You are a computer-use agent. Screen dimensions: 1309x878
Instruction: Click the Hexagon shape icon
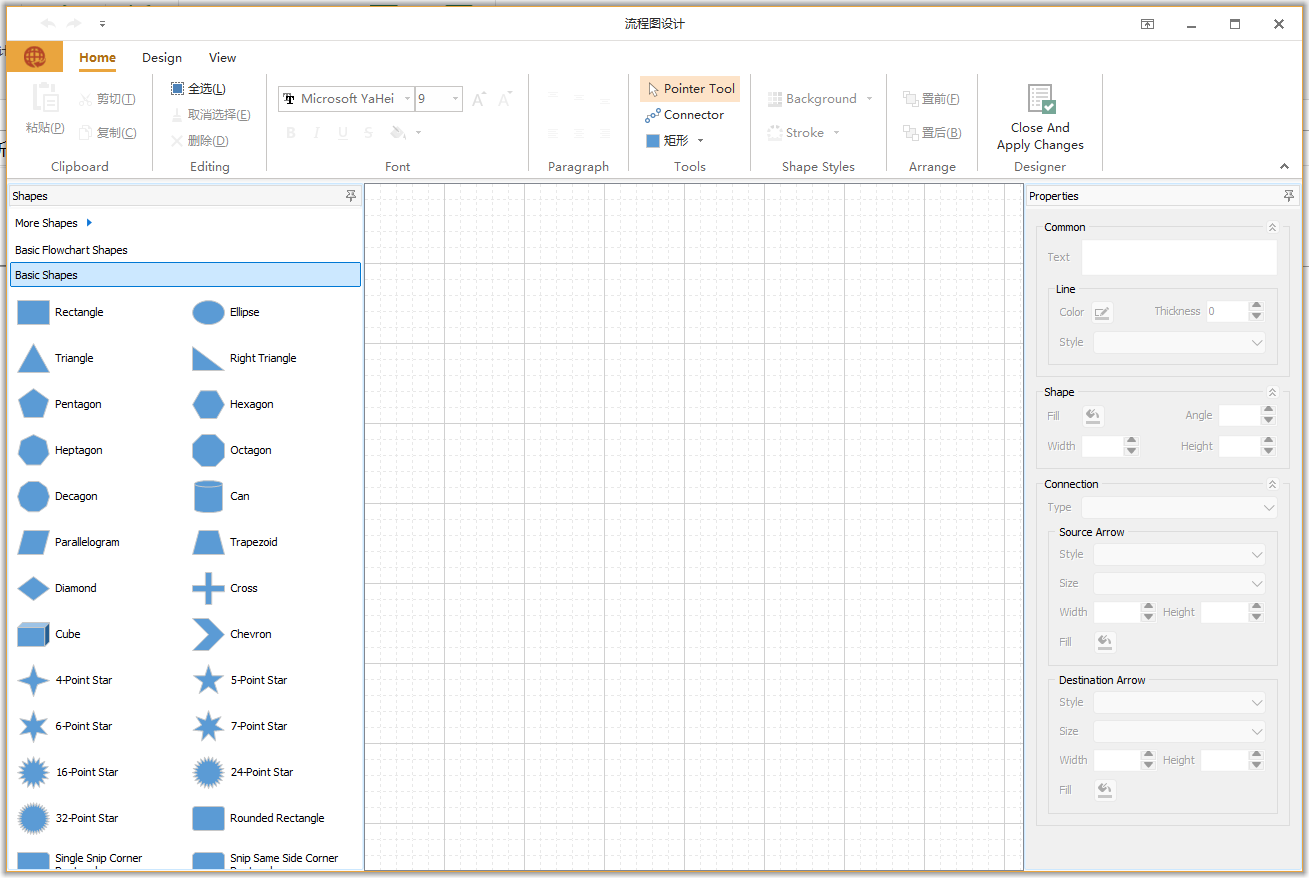[x=208, y=404]
